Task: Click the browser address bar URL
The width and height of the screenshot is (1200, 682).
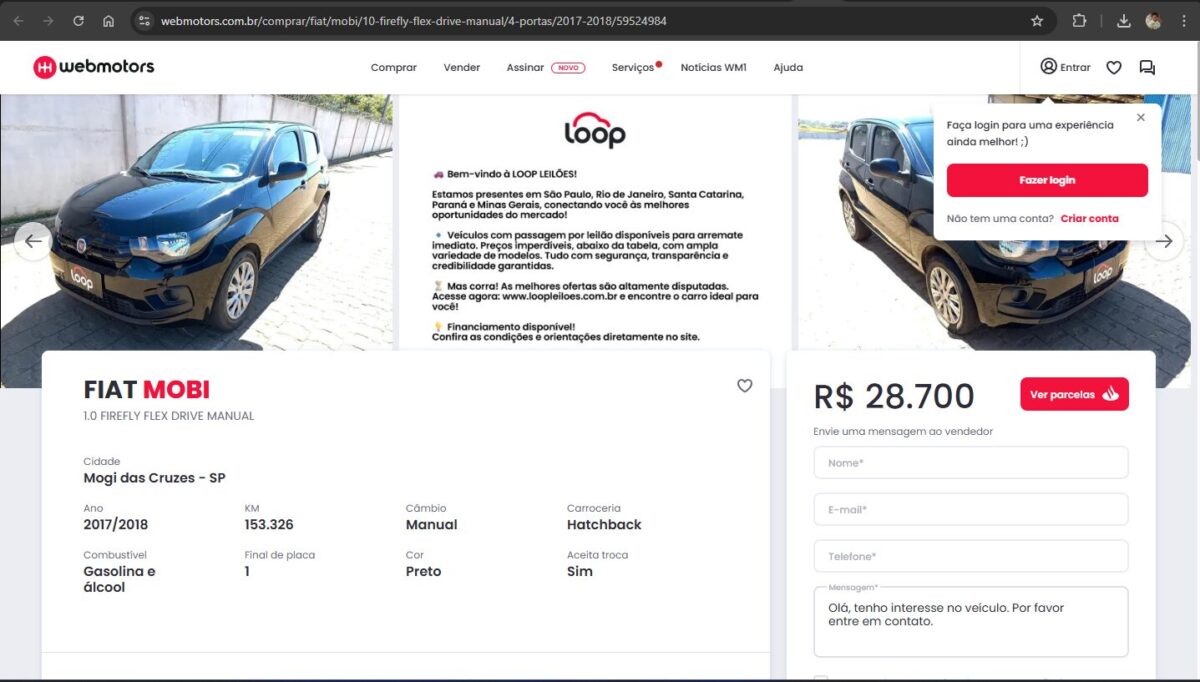Action: pos(413,21)
